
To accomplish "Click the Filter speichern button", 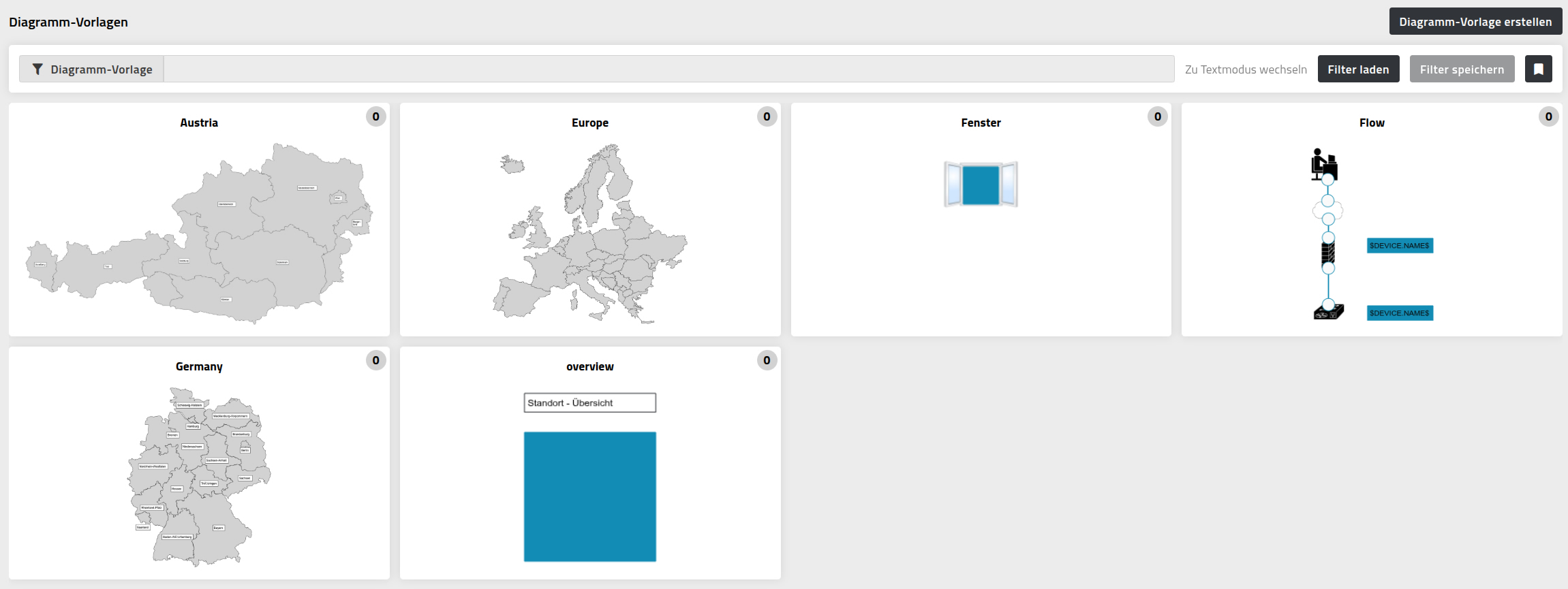I will tap(1462, 69).
